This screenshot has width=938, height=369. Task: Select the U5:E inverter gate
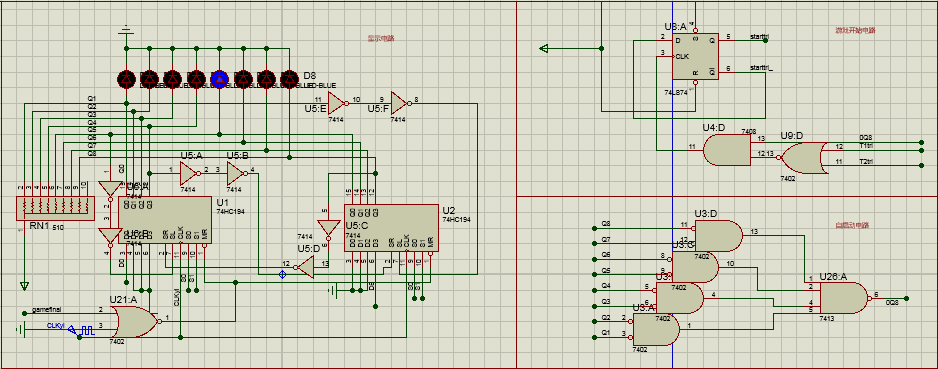[x=337, y=104]
